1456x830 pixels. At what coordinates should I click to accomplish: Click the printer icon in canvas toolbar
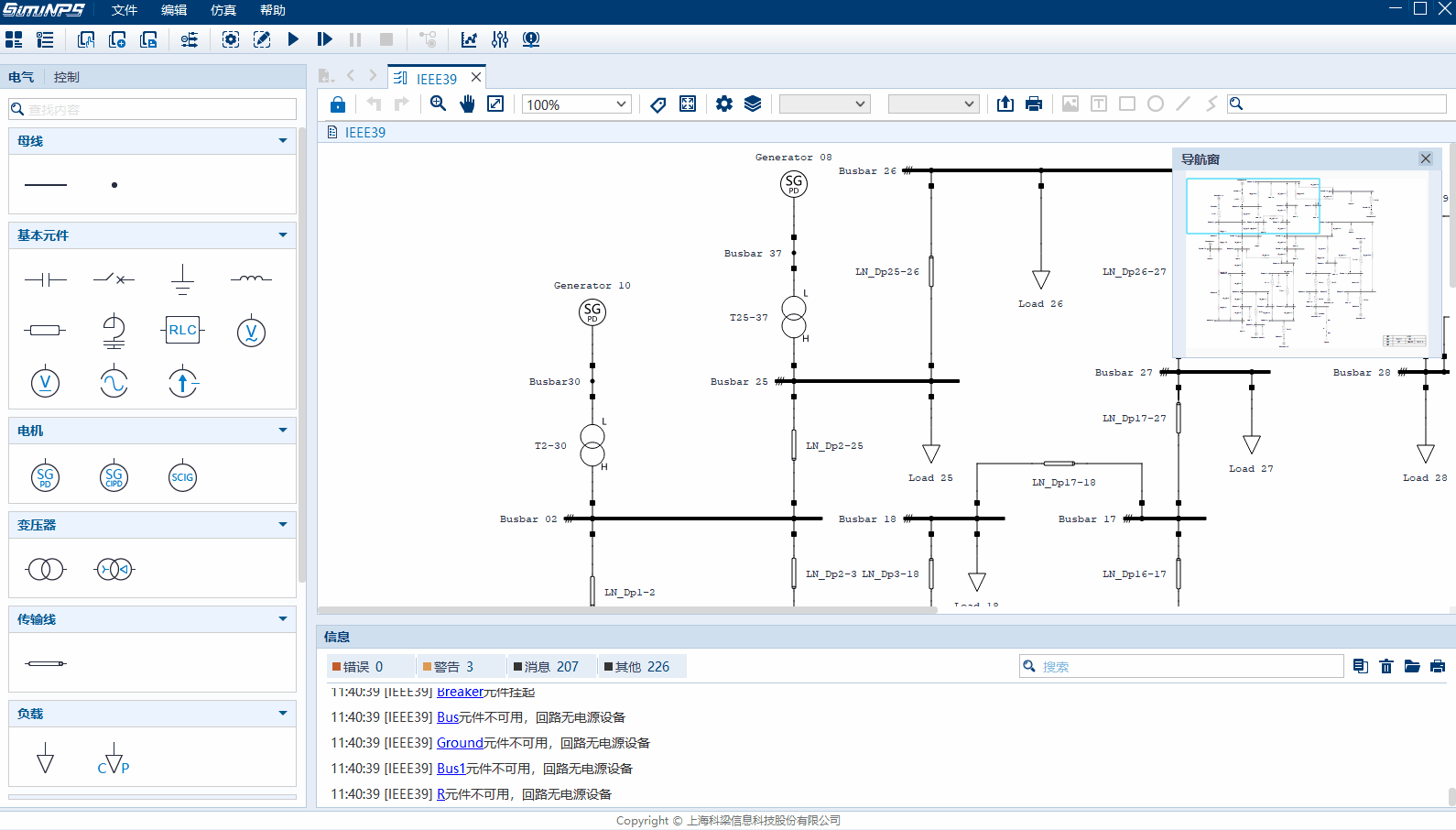pyautogui.click(x=1034, y=104)
